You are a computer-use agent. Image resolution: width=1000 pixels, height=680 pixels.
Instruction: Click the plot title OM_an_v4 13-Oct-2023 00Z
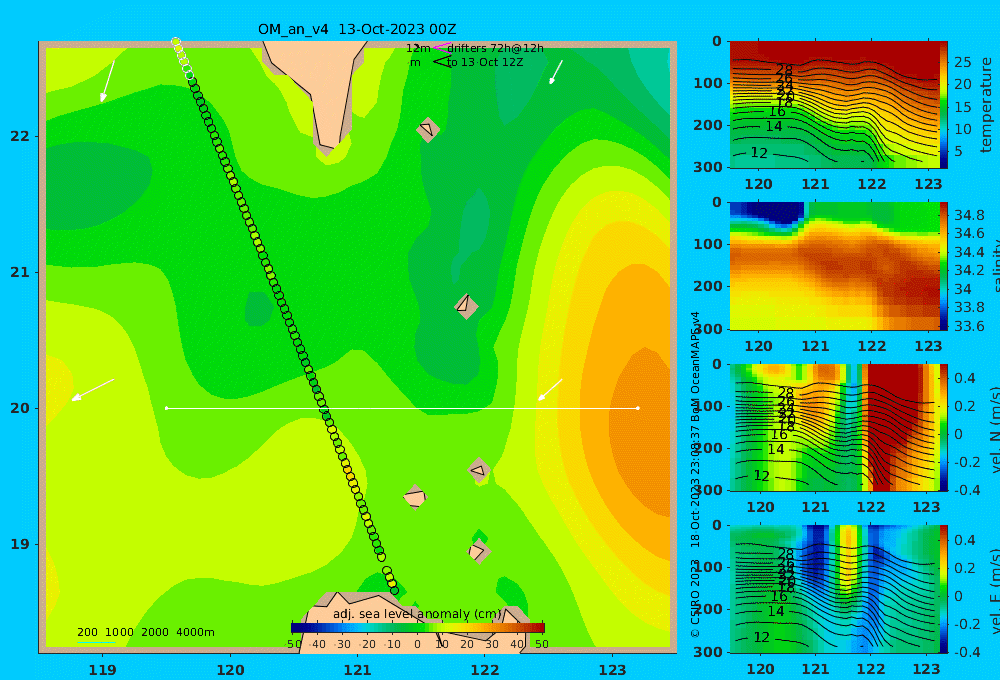click(357, 29)
